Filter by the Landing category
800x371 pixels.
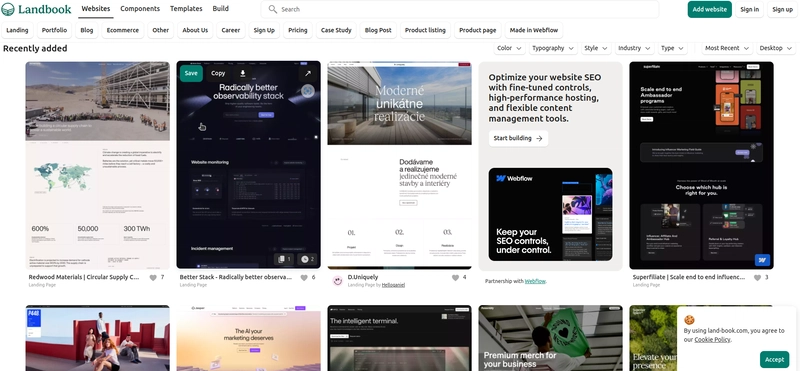(17, 30)
